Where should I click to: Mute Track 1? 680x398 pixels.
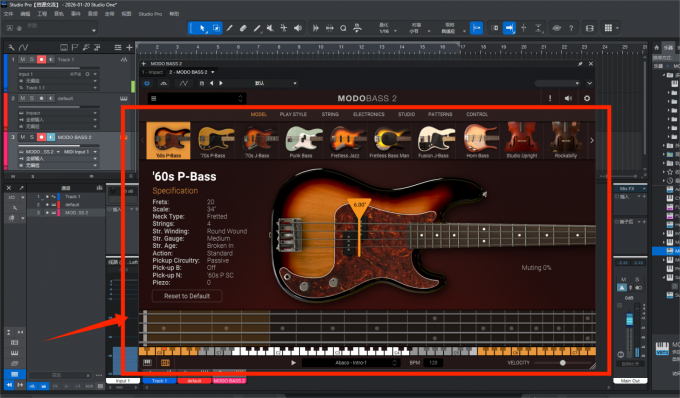click(x=23, y=59)
